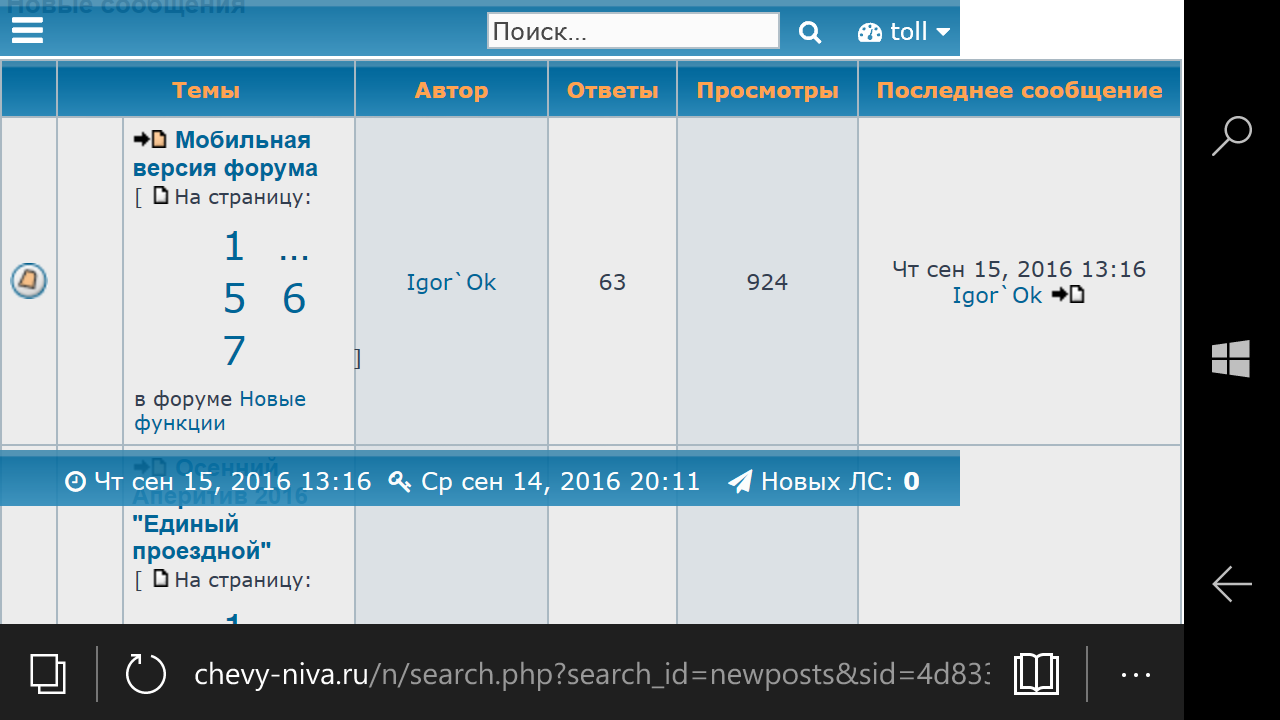Reload the page with browser refresh icon
This screenshot has height=720, width=1280.
(146, 673)
